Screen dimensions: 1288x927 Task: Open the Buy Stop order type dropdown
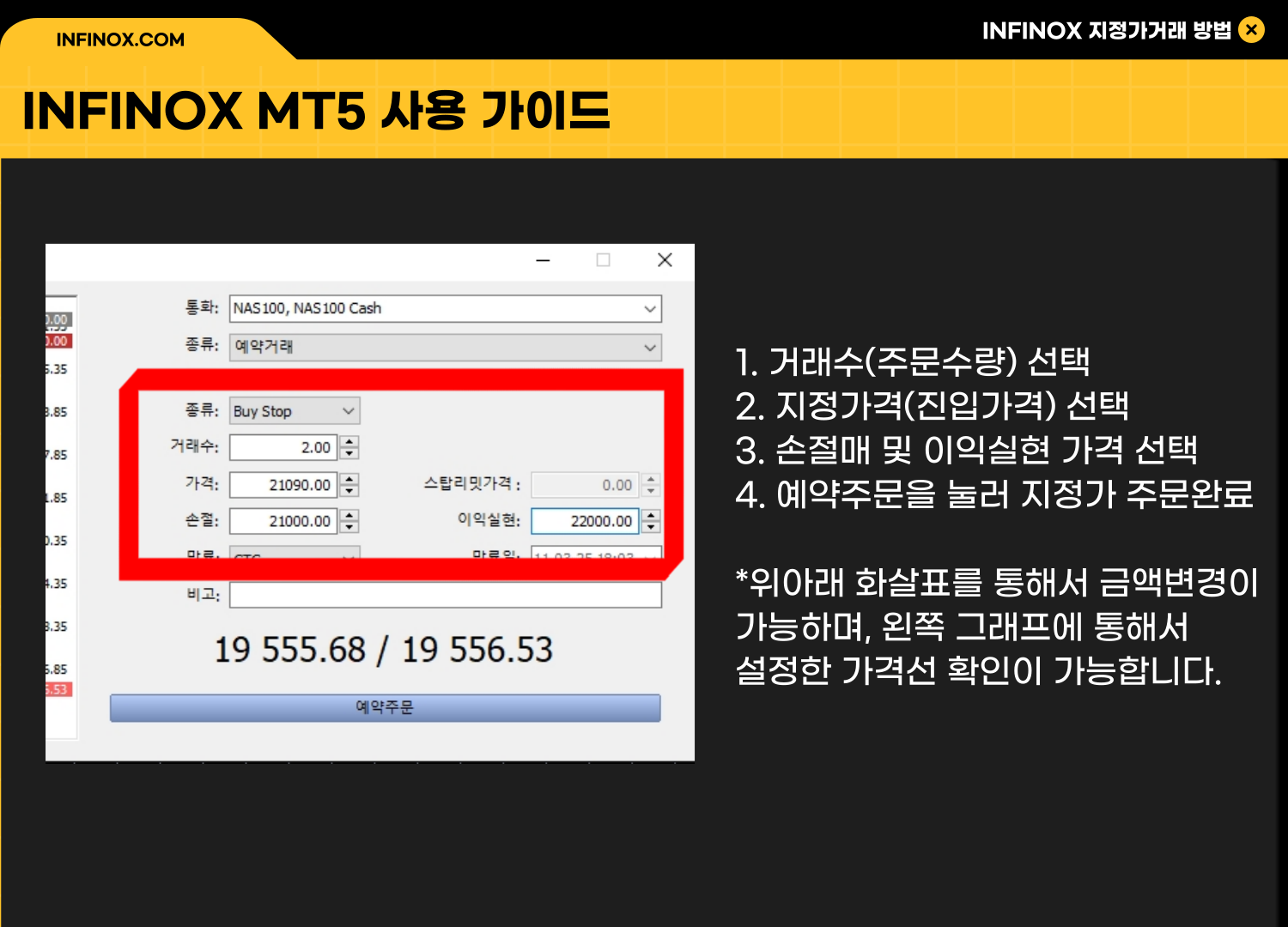(x=295, y=411)
